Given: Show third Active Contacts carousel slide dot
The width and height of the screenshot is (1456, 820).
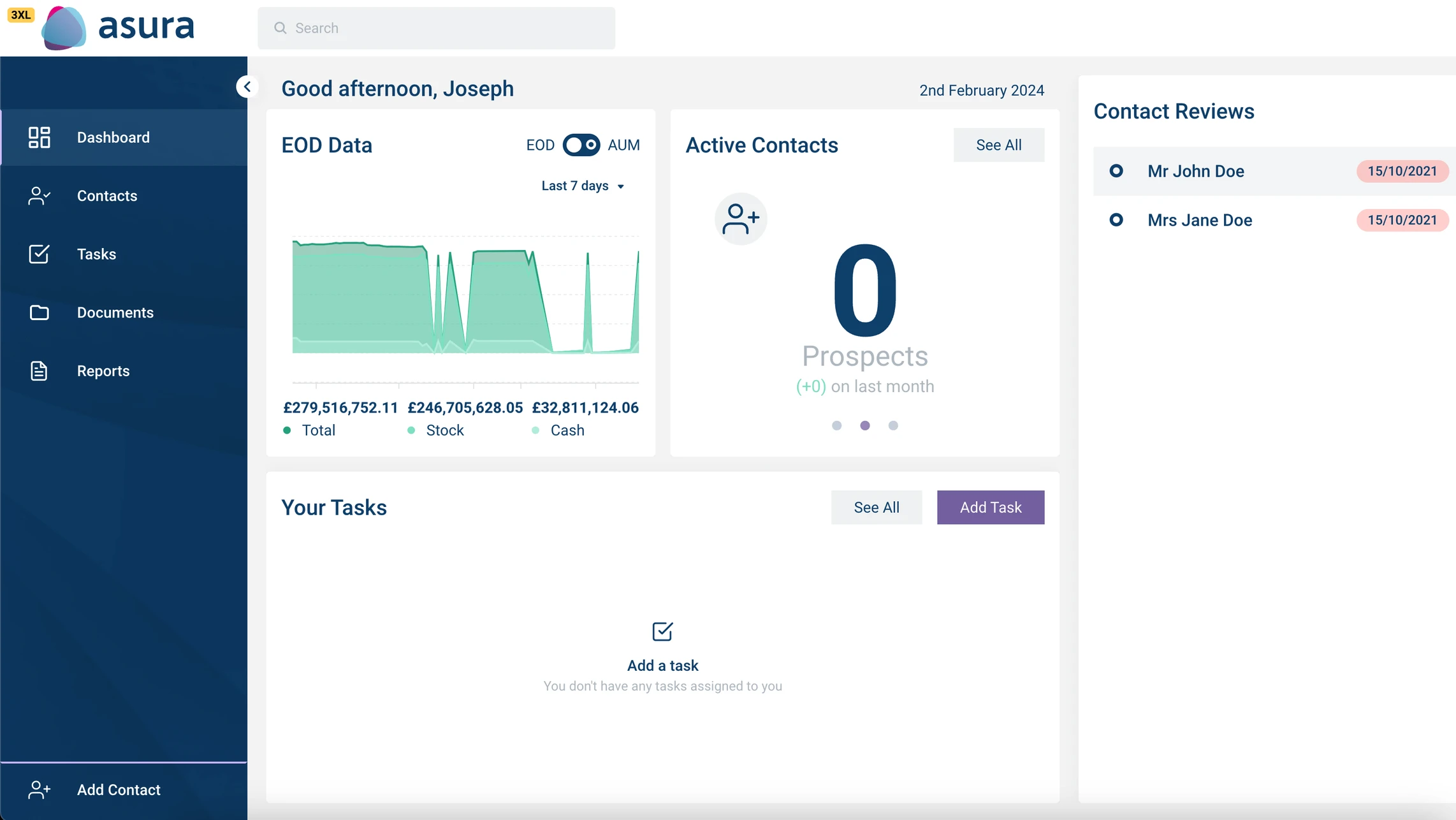Looking at the screenshot, I should pos(893,425).
